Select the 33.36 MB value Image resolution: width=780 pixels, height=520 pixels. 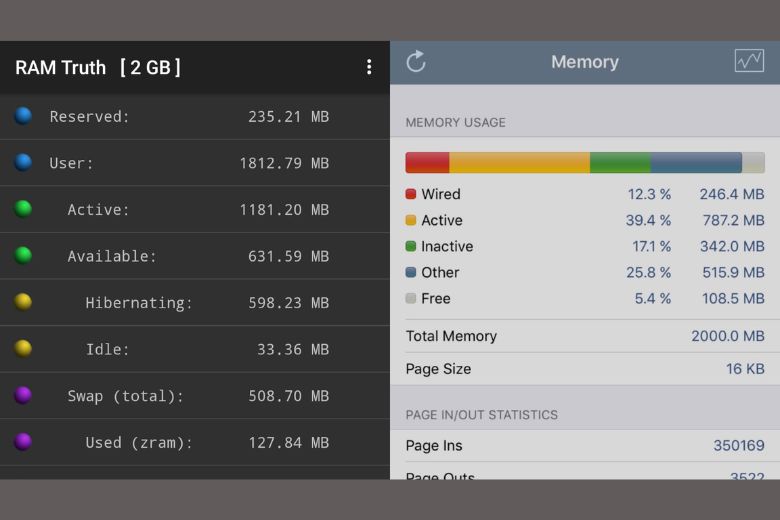293,349
